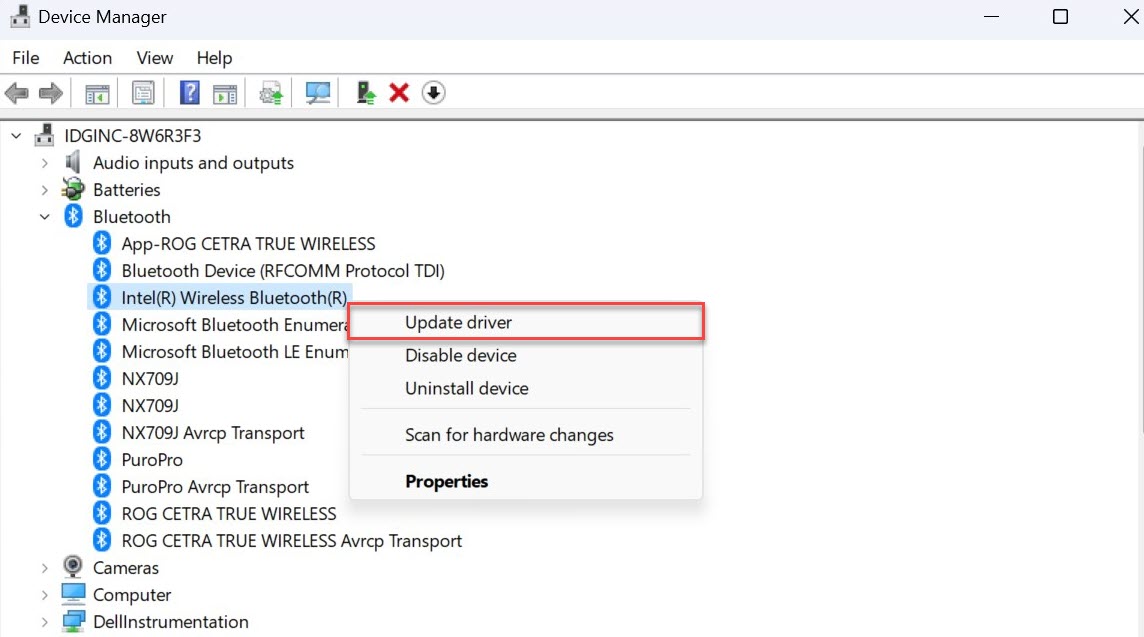Open the File menu
This screenshot has height=637, width=1144.
(x=26, y=58)
